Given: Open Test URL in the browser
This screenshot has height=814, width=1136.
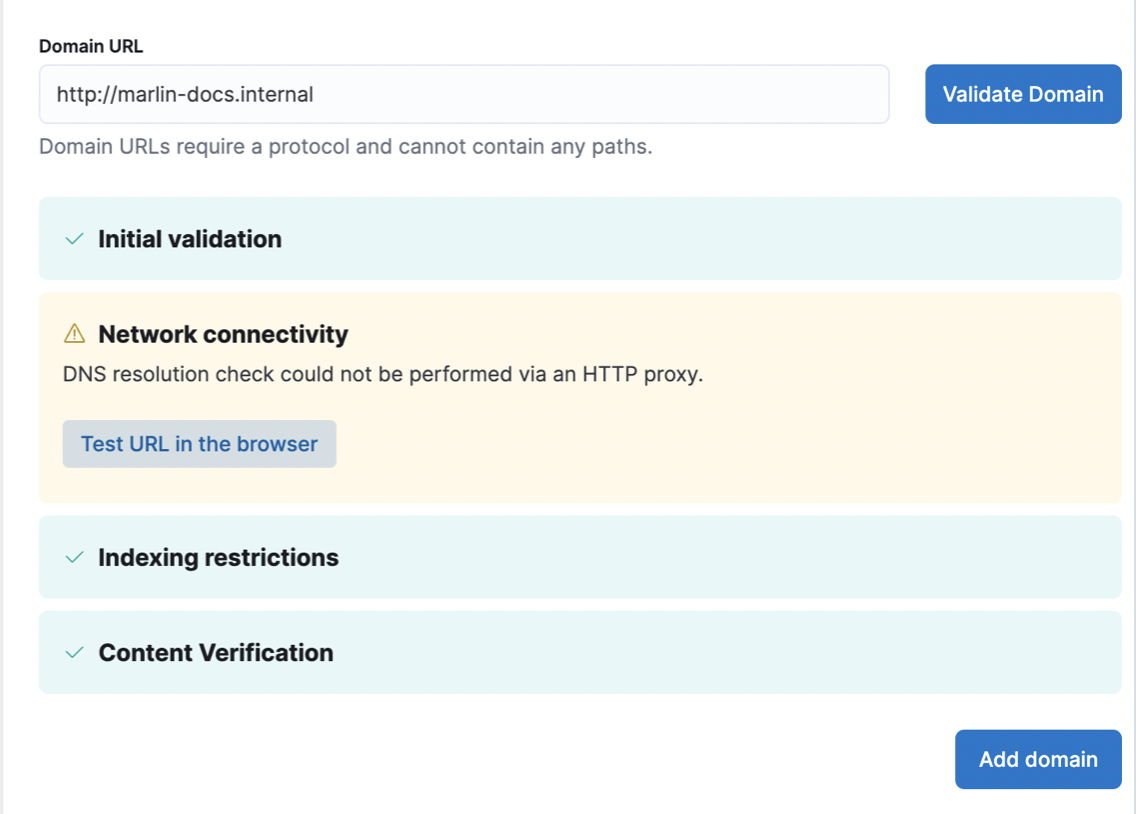Looking at the screenshot, I should (x=199, y=443).
